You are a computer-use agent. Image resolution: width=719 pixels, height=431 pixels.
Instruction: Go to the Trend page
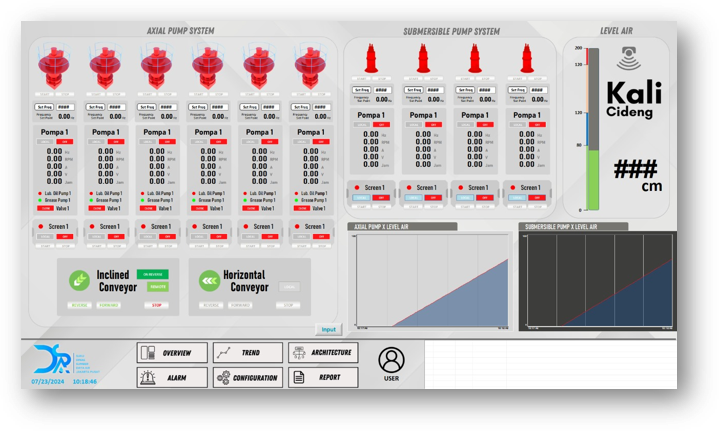248,353
